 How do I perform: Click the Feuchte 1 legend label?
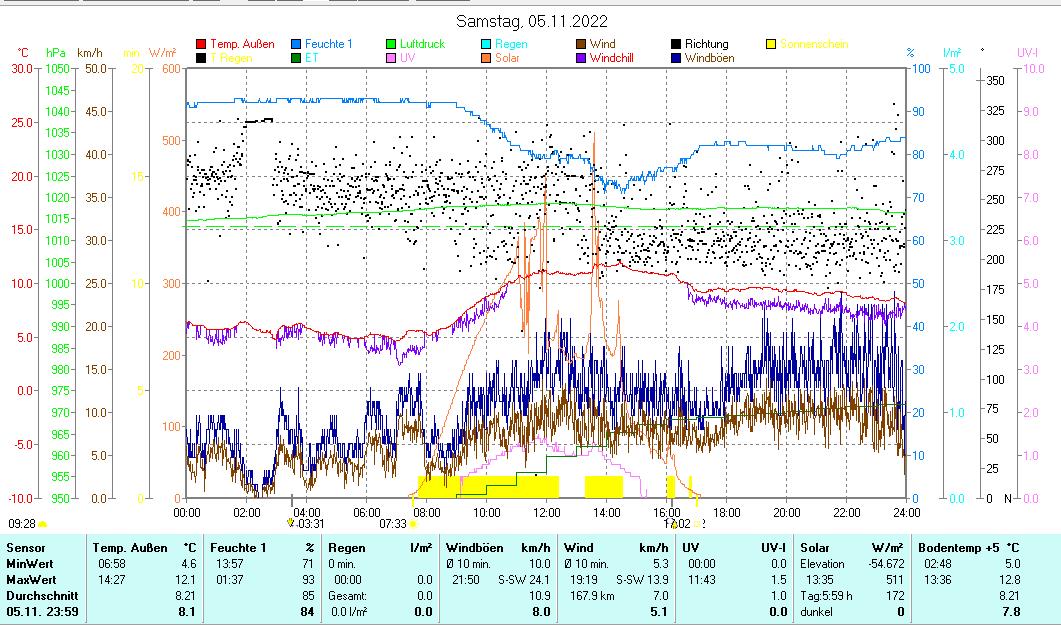(329, 44)
